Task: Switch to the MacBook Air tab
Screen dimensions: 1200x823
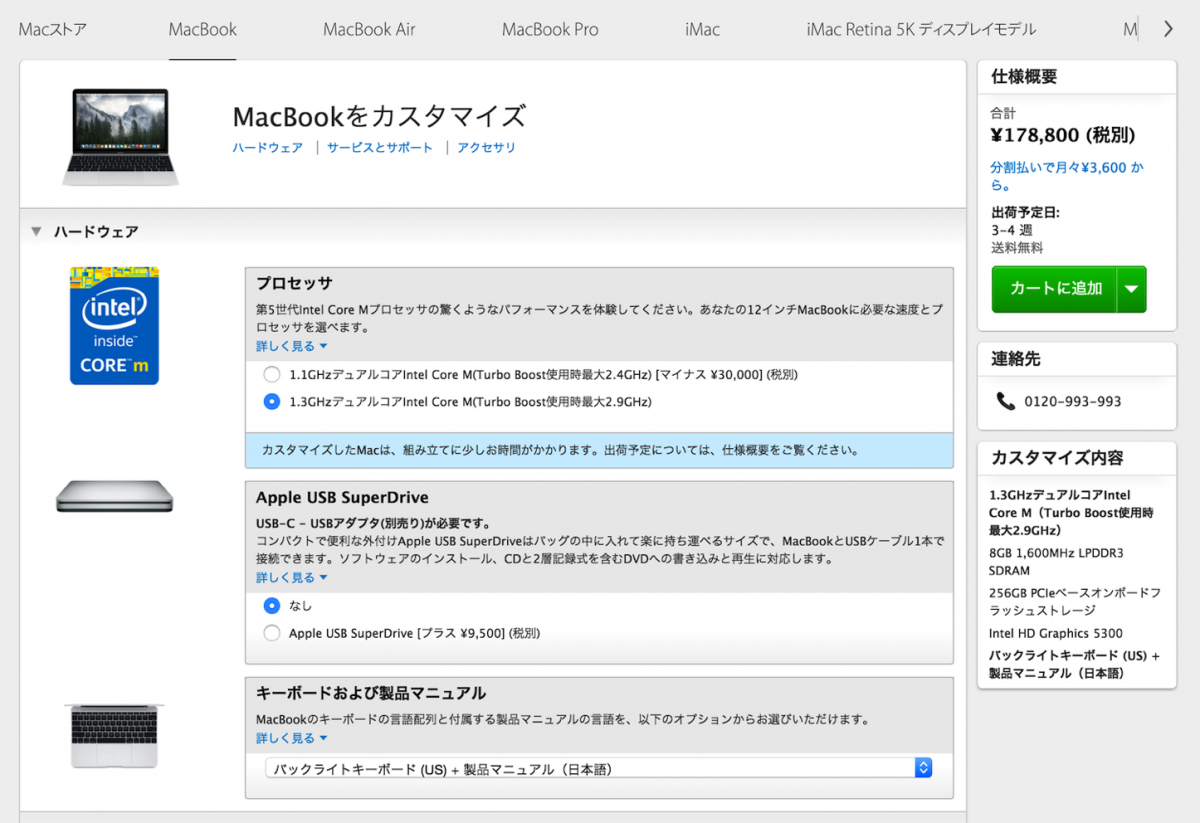Action: click(369, 29)
